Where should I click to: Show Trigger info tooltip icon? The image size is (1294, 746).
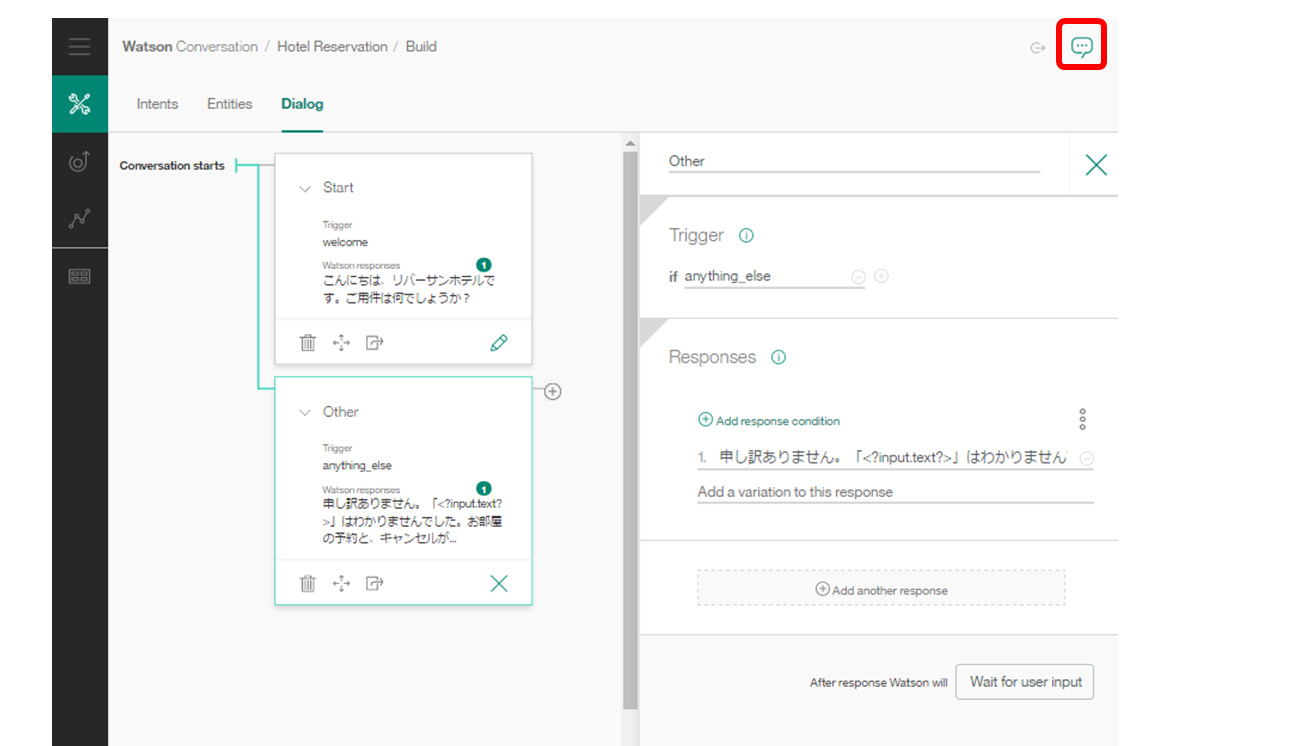click(x=746, y=236)
